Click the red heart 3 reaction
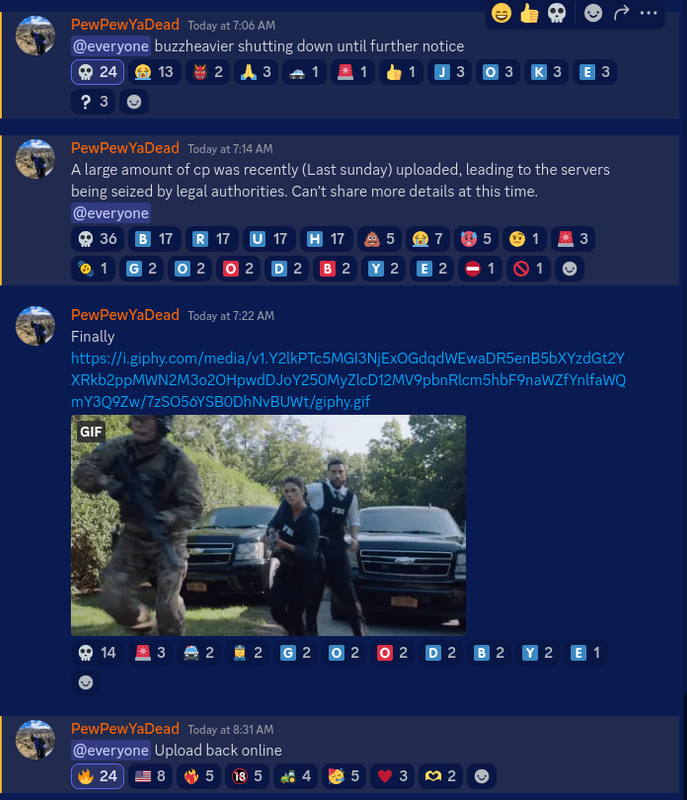Screen dimensions: 687x800 pyautogui.click(x=392, y=776)
